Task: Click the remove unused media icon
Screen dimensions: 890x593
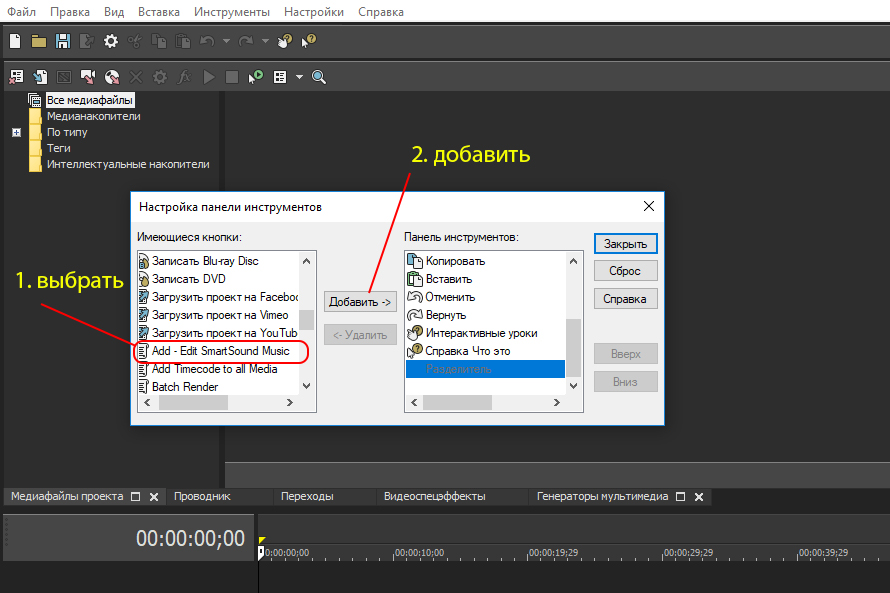Action: click(16, 77)
